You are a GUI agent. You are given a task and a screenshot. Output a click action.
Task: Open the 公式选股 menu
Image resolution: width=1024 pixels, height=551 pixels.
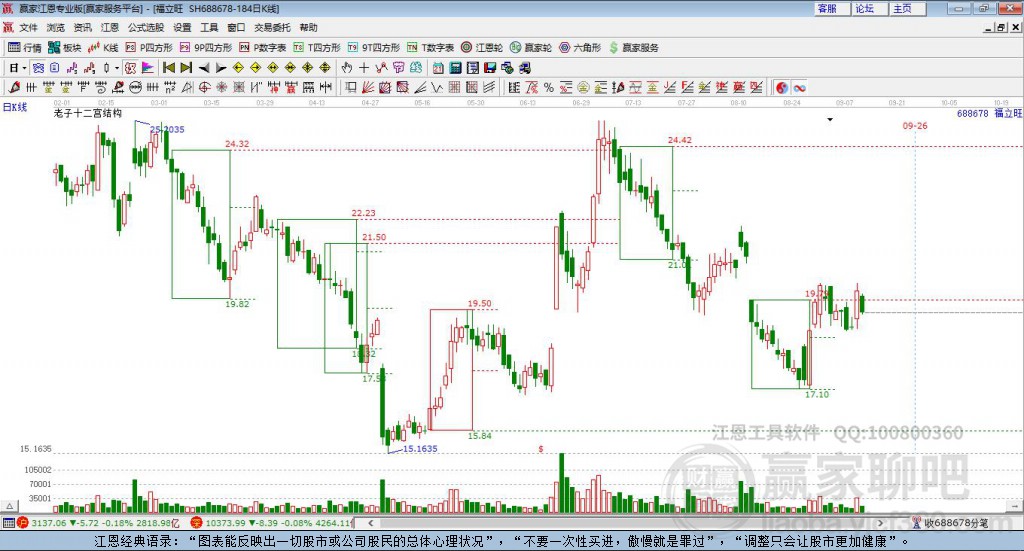pos(146,27)
